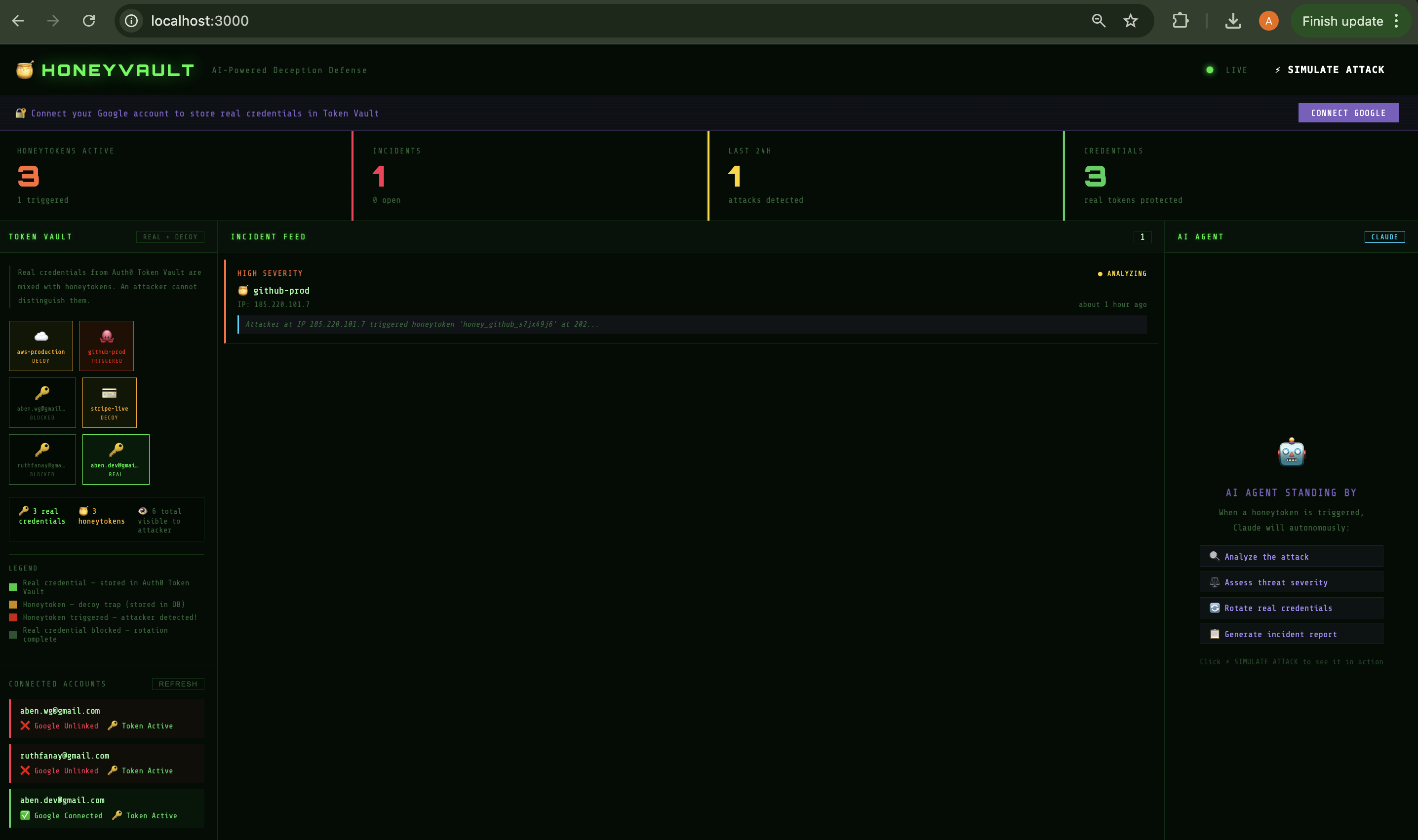Open the browser extensions puzzle icon
Viewport: 1418px width, 840px height.
(1180, 21)
